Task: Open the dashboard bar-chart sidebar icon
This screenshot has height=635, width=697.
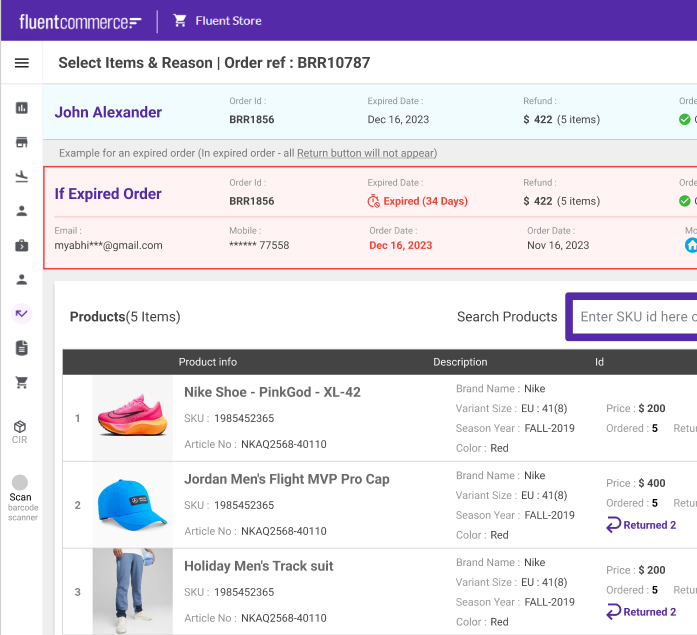Action: tap(22, 108)
